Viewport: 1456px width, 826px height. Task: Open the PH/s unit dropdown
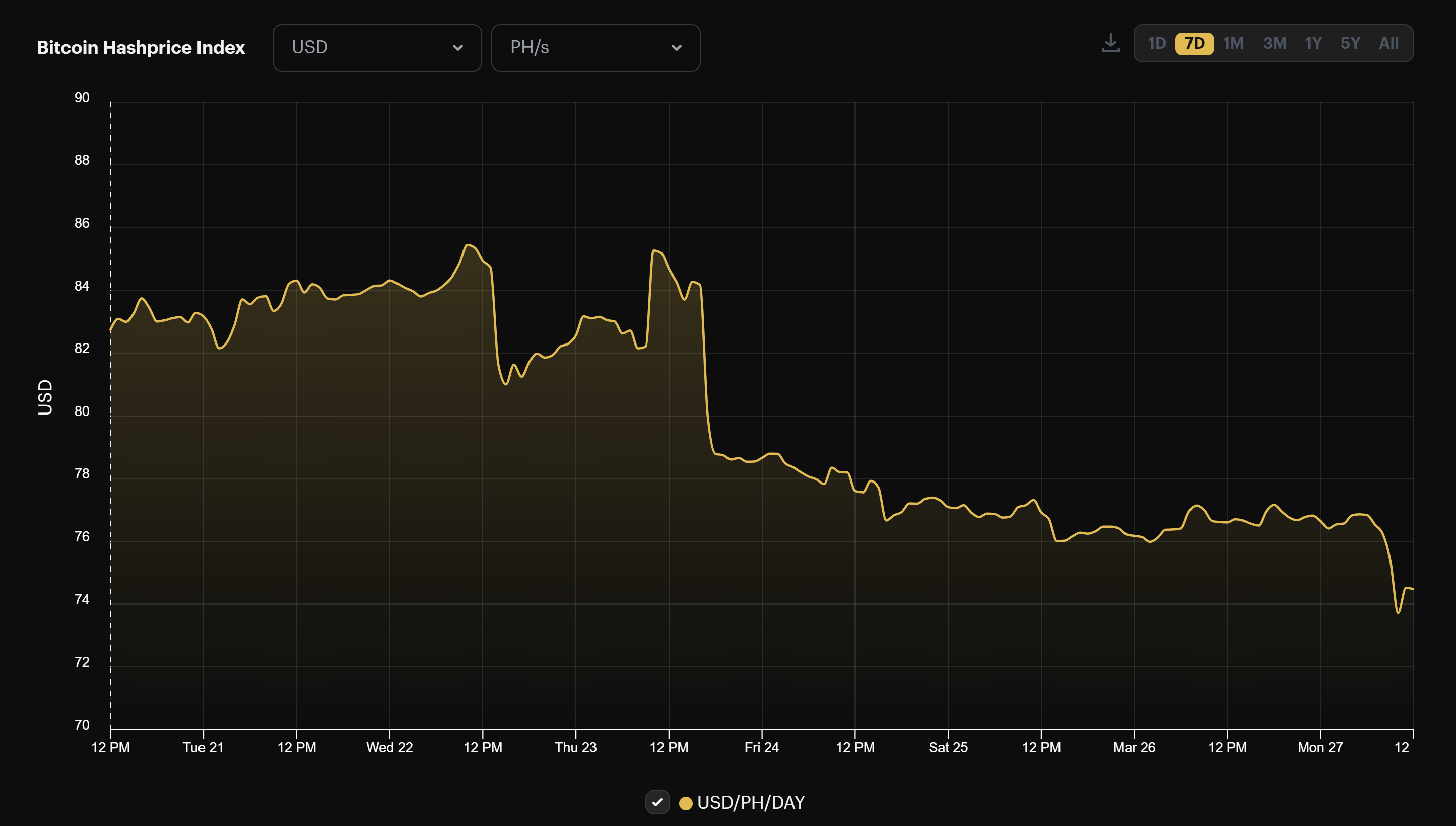[595, 48]
